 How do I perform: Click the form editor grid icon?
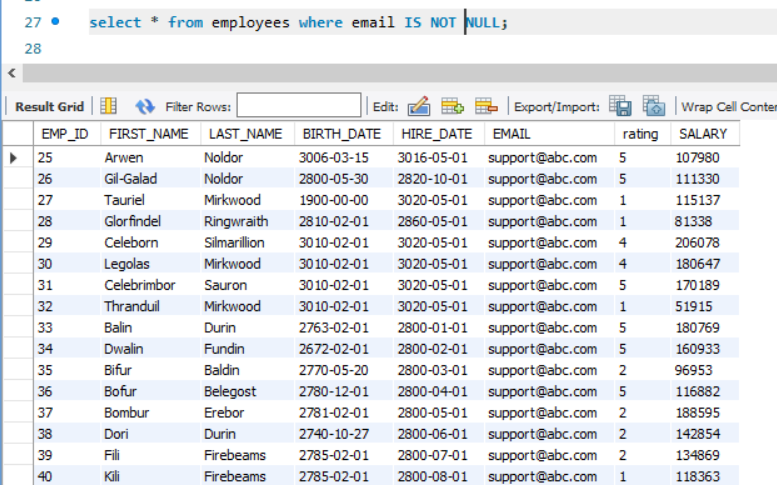[x=108, y=106]
